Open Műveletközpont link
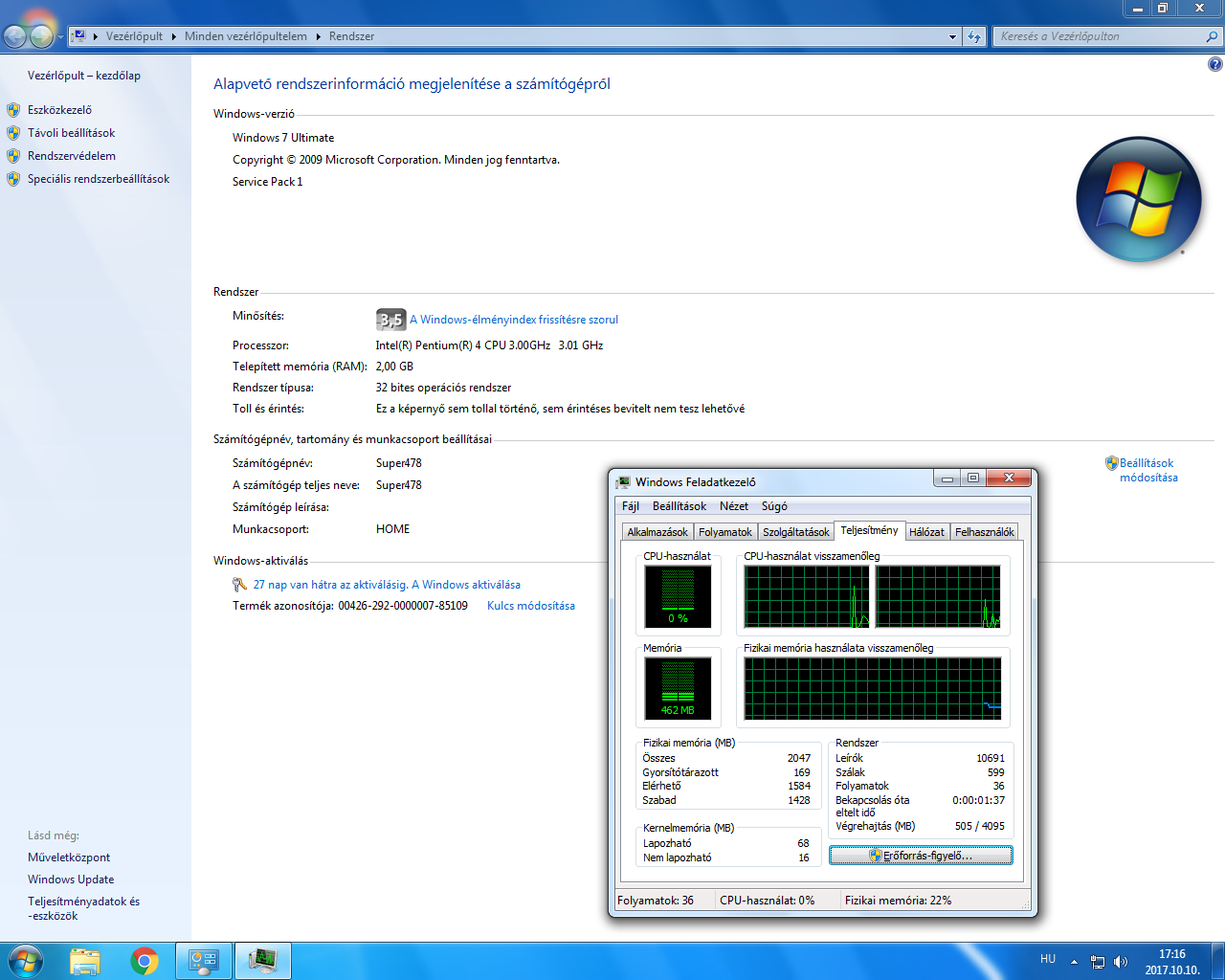Screen dimensions: 1225x980 tap(69, 857)
